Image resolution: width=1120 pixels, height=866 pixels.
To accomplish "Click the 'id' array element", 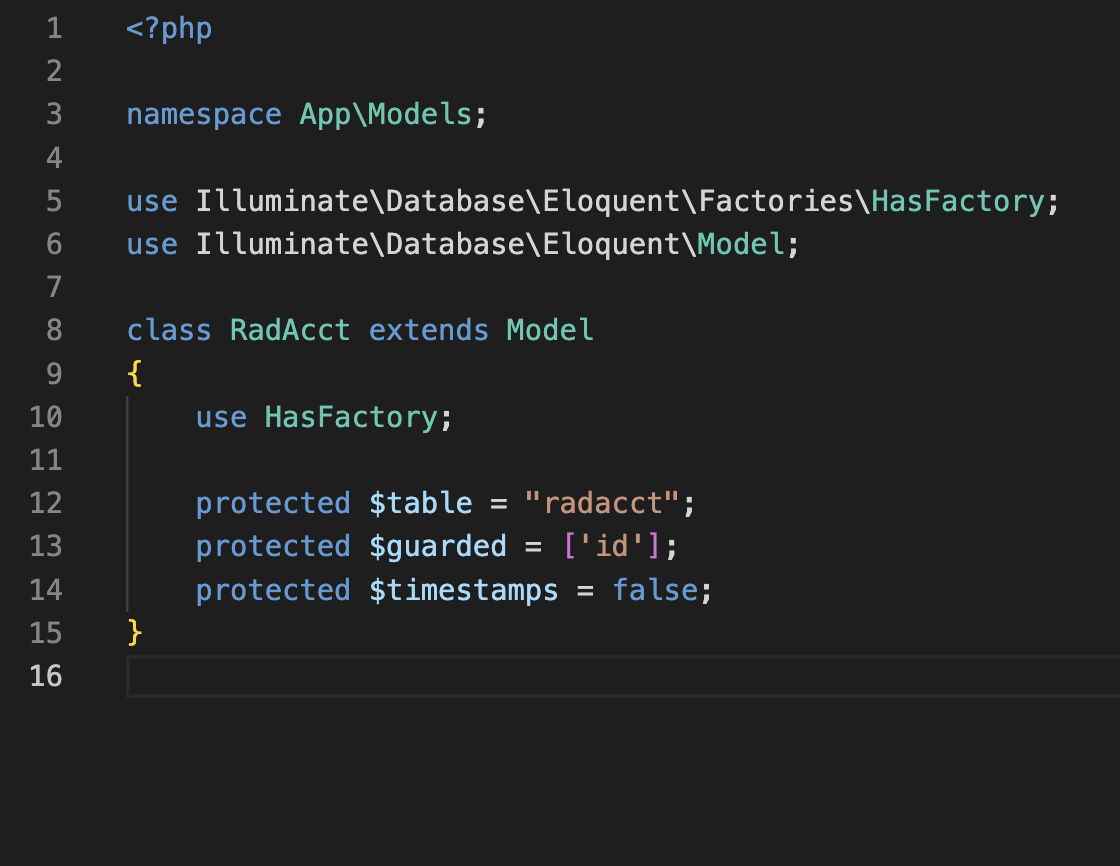I will pyautogui.click(x=611, y=546).
